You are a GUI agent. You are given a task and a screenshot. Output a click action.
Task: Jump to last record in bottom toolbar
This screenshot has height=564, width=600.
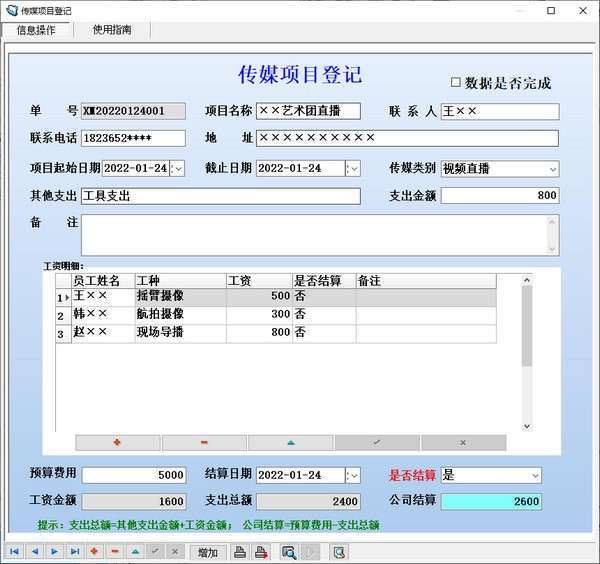point(75,551)
